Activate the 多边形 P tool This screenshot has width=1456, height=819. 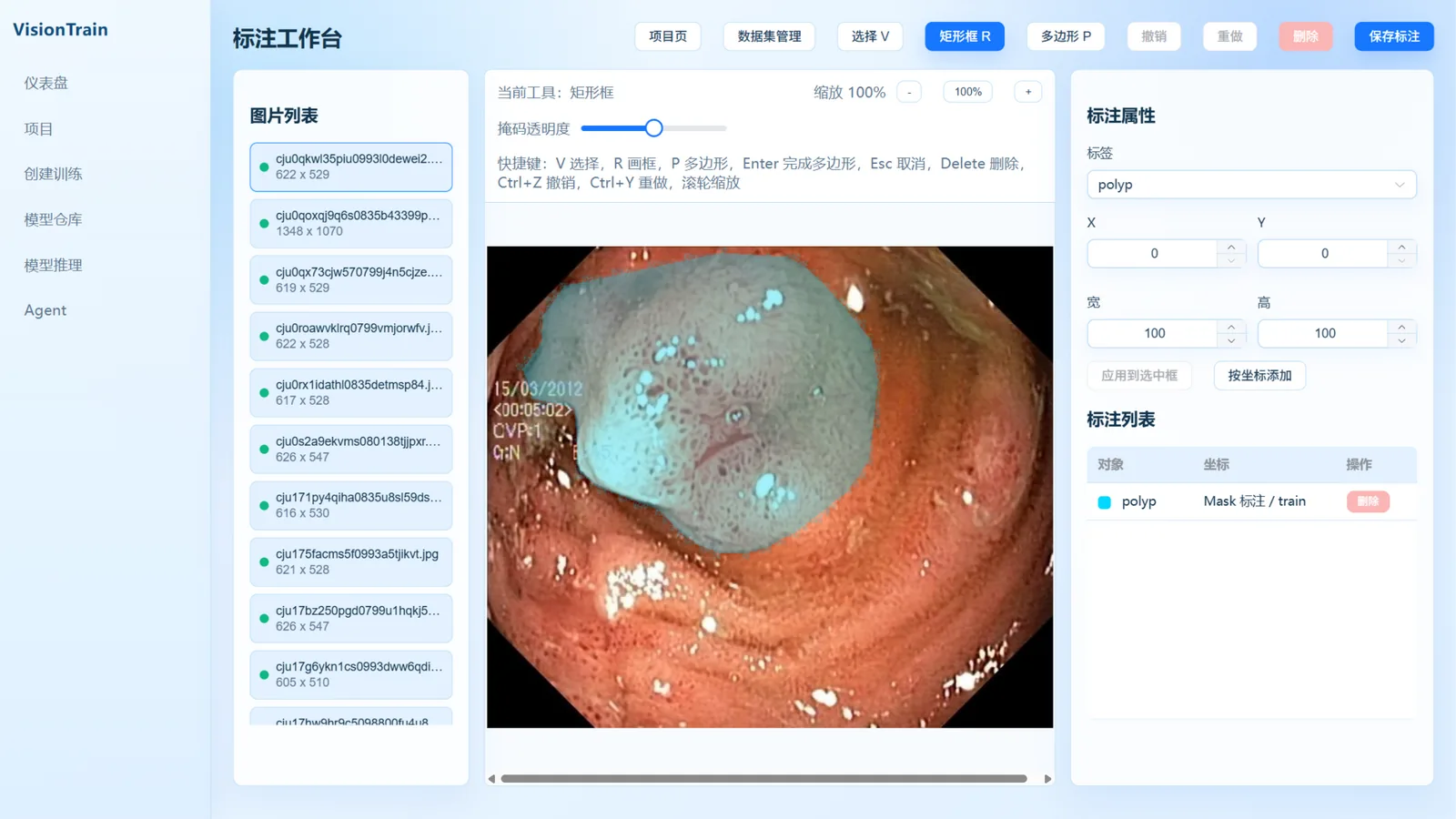[x=1066, y=36]
